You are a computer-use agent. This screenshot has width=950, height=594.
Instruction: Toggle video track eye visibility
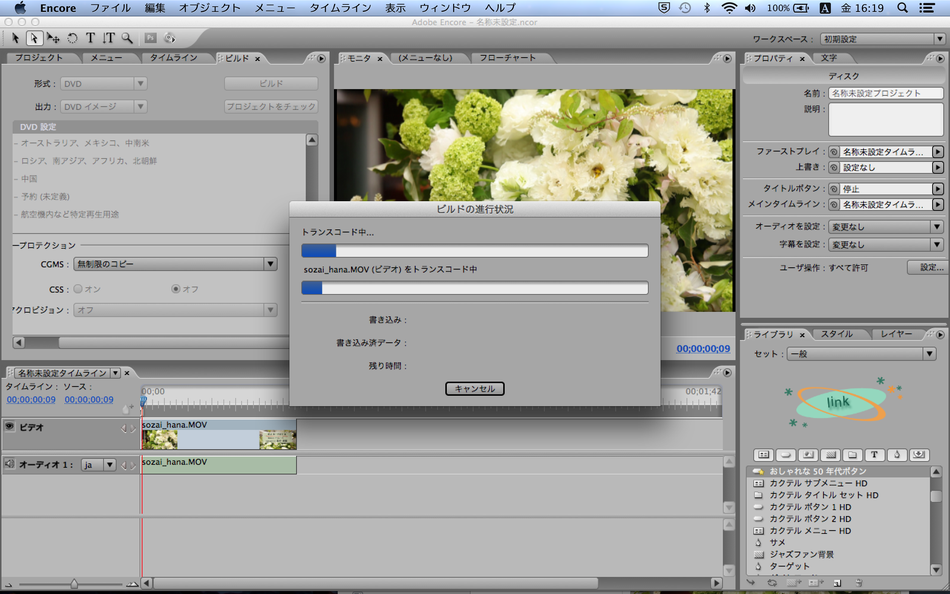pyautogui.click(x=9, y=427)
